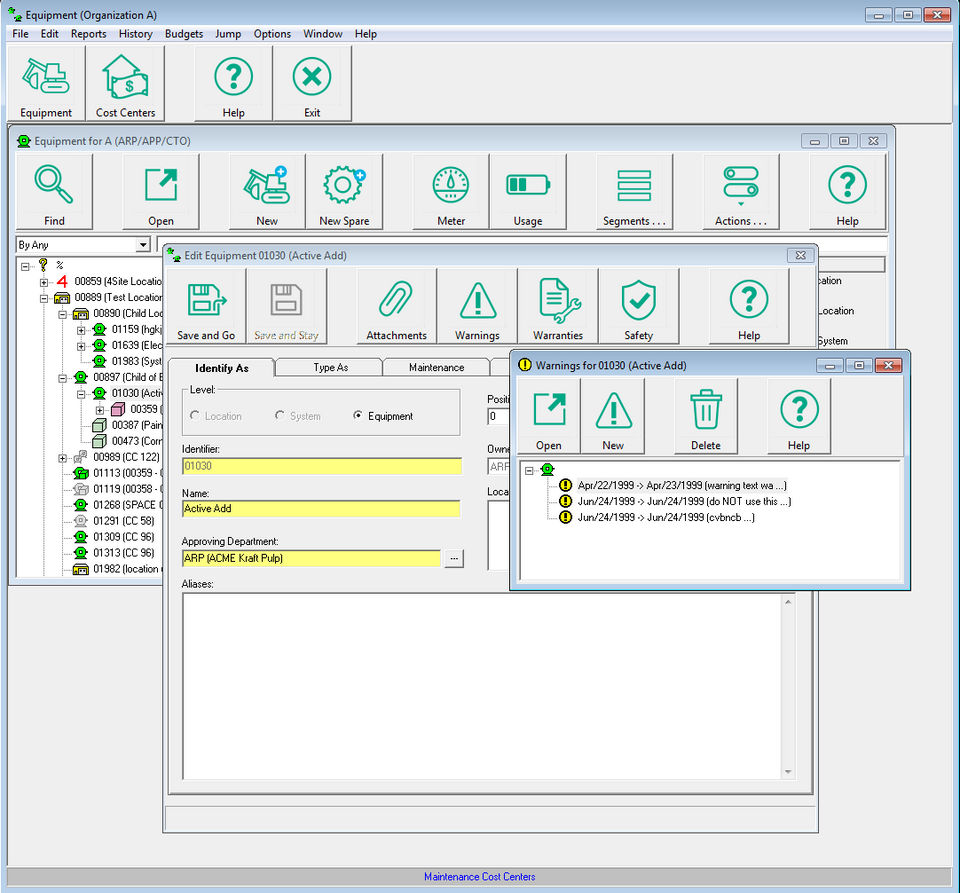Collapse the 00889 Test Location tree node

(44, 298)
